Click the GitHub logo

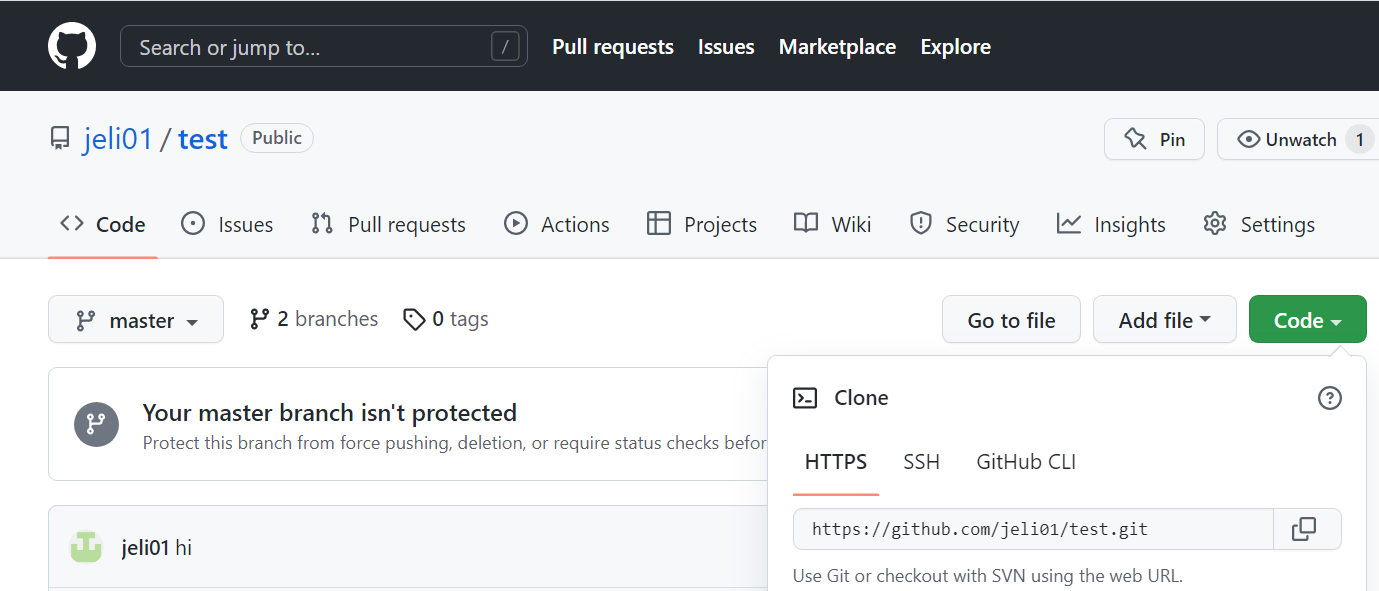[x=71, y=45]
